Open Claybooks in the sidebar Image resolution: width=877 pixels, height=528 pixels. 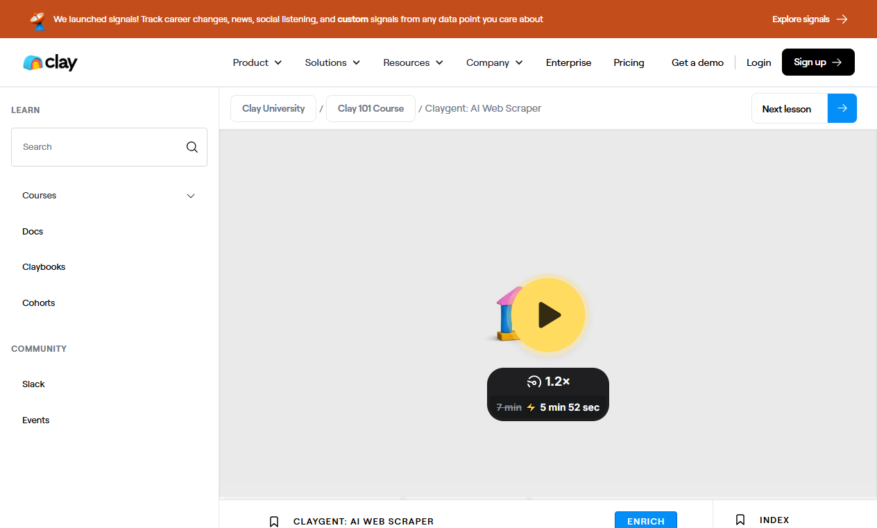coord(44,267)
